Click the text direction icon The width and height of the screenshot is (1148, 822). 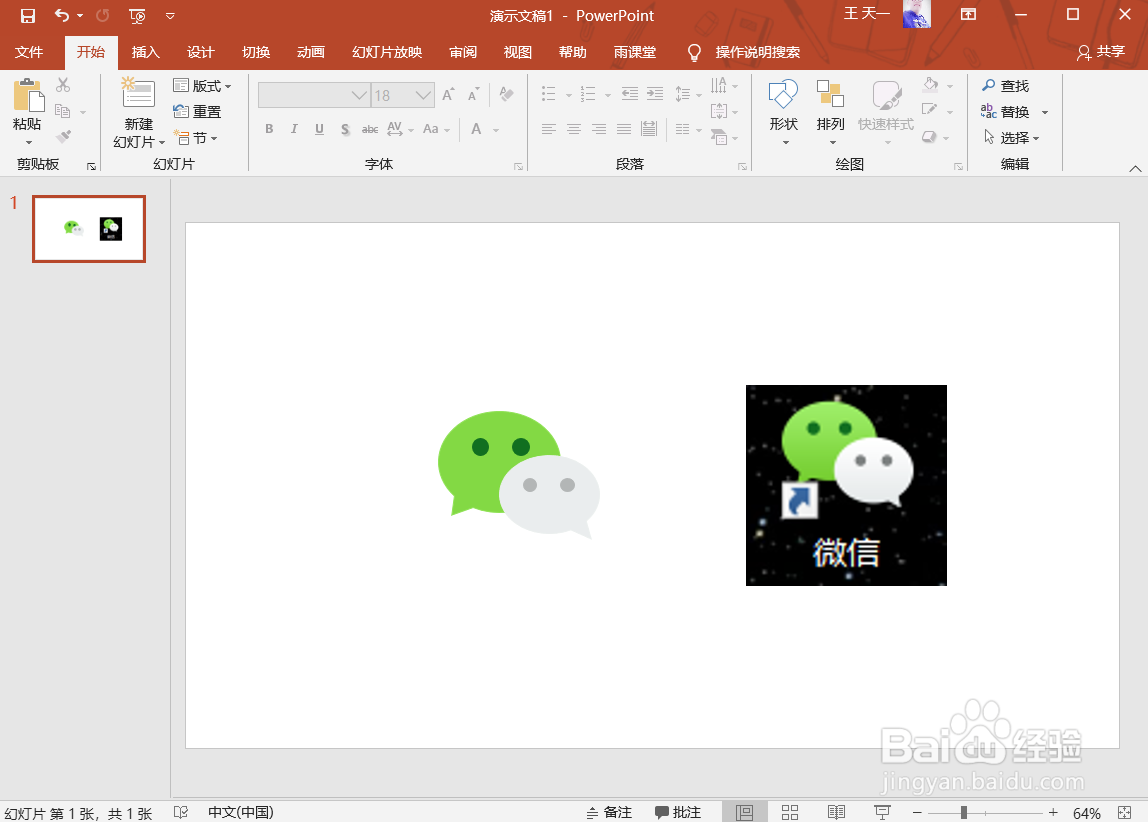tap(719, 85)
